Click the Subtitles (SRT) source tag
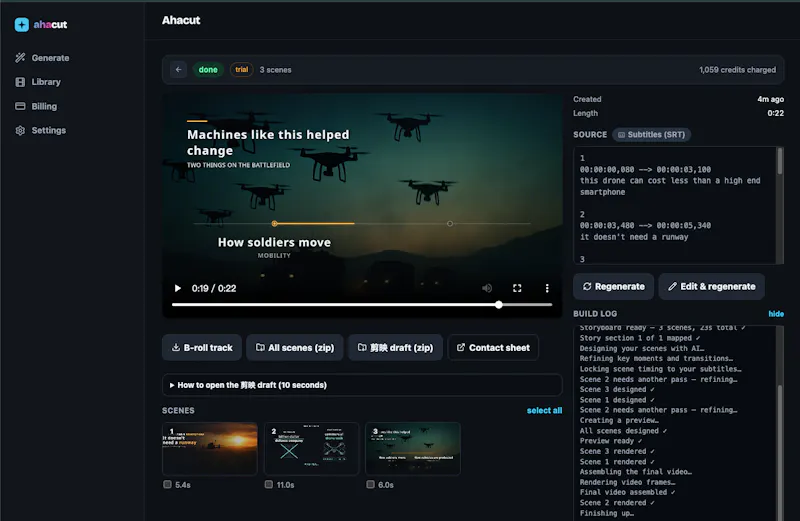 pos(652,135)
